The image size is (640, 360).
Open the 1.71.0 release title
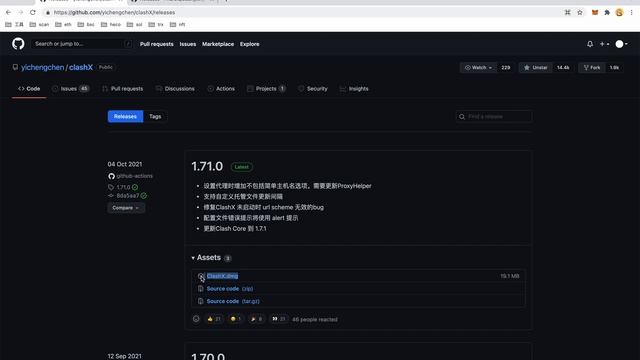point(207,167)
